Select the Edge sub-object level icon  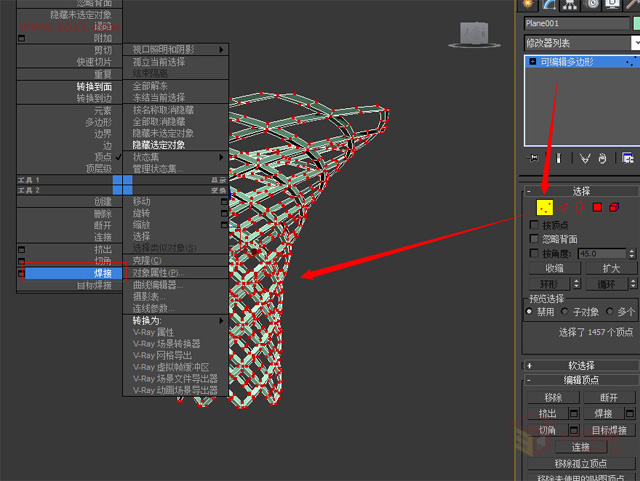pos(562,207)
